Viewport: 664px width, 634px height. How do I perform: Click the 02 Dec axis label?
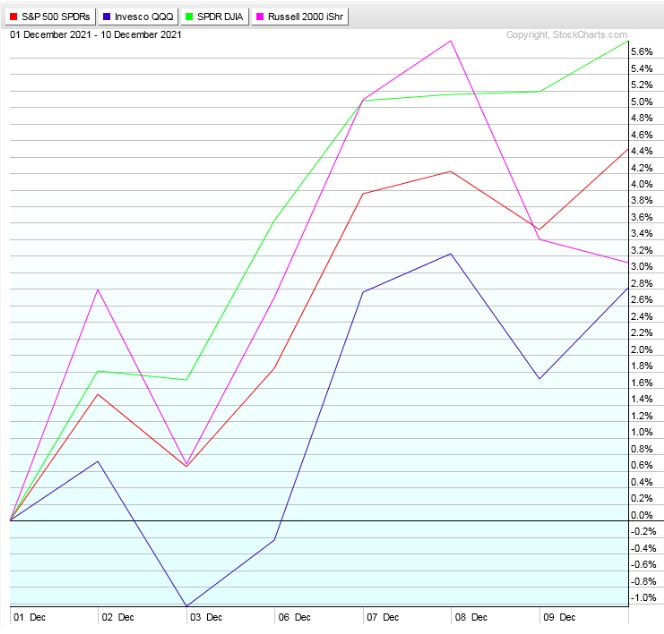(x=118, y=617)
